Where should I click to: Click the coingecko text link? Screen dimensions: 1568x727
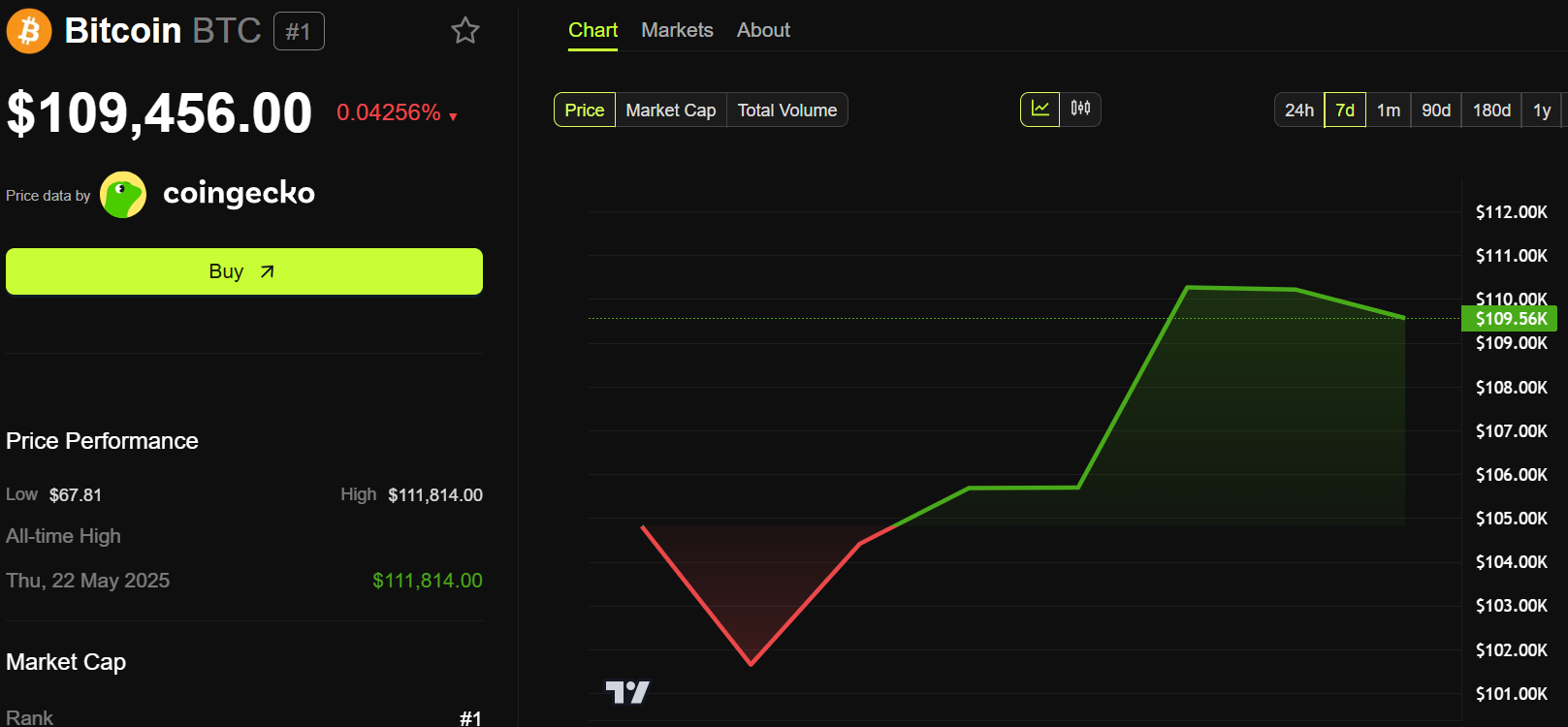click(239, 193)
